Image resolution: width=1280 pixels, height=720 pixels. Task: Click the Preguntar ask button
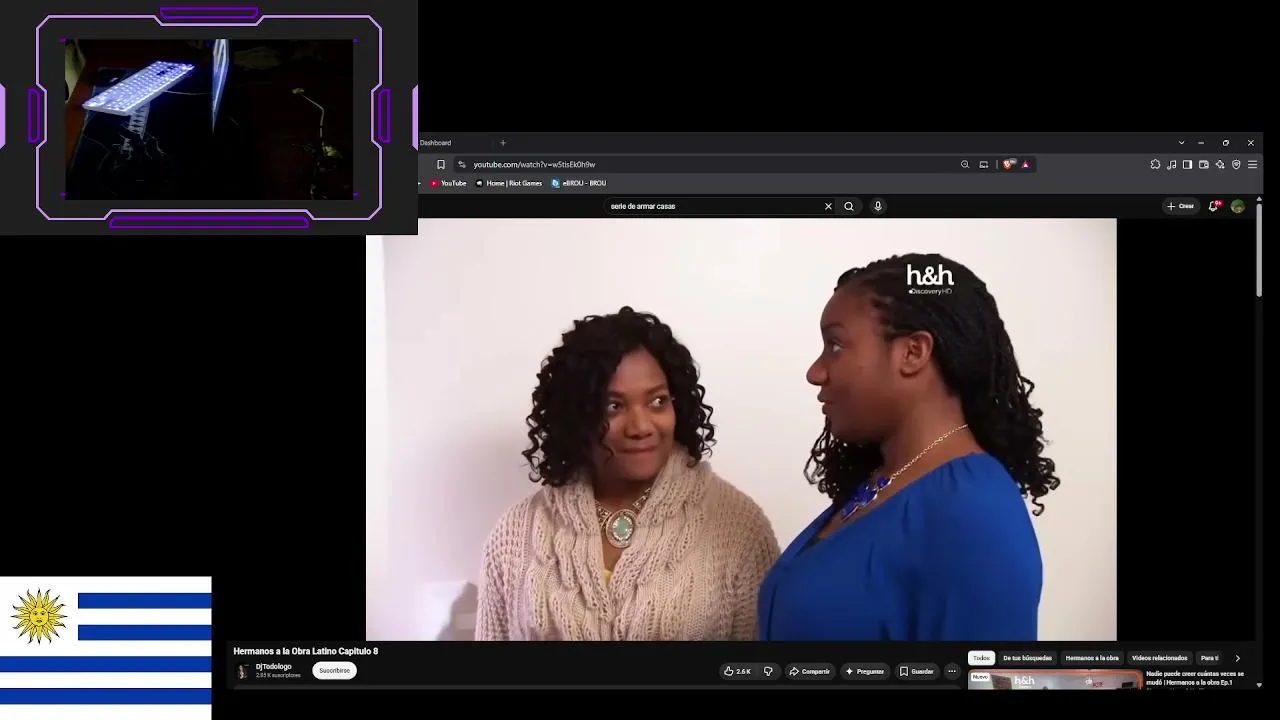pyautogui.click(x=864, y=671)
